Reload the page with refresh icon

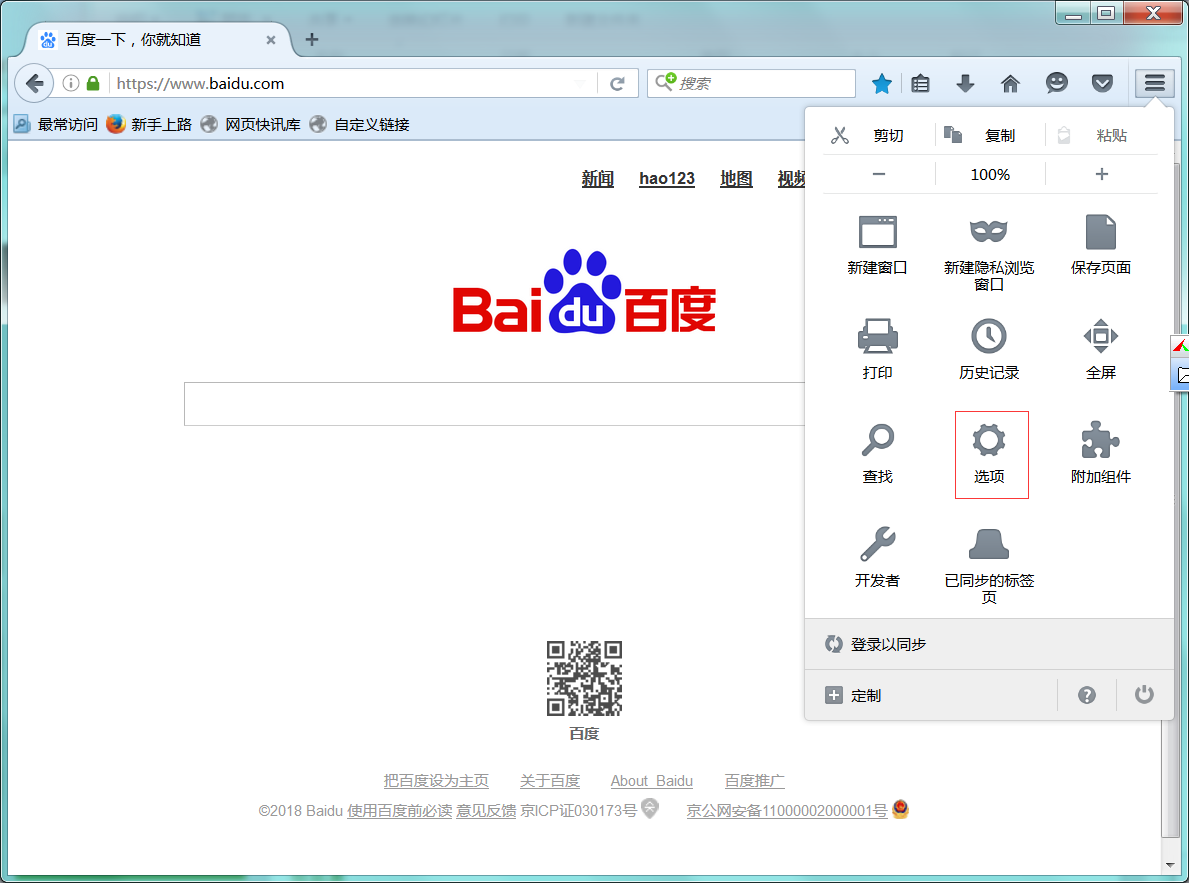[617, 83]
